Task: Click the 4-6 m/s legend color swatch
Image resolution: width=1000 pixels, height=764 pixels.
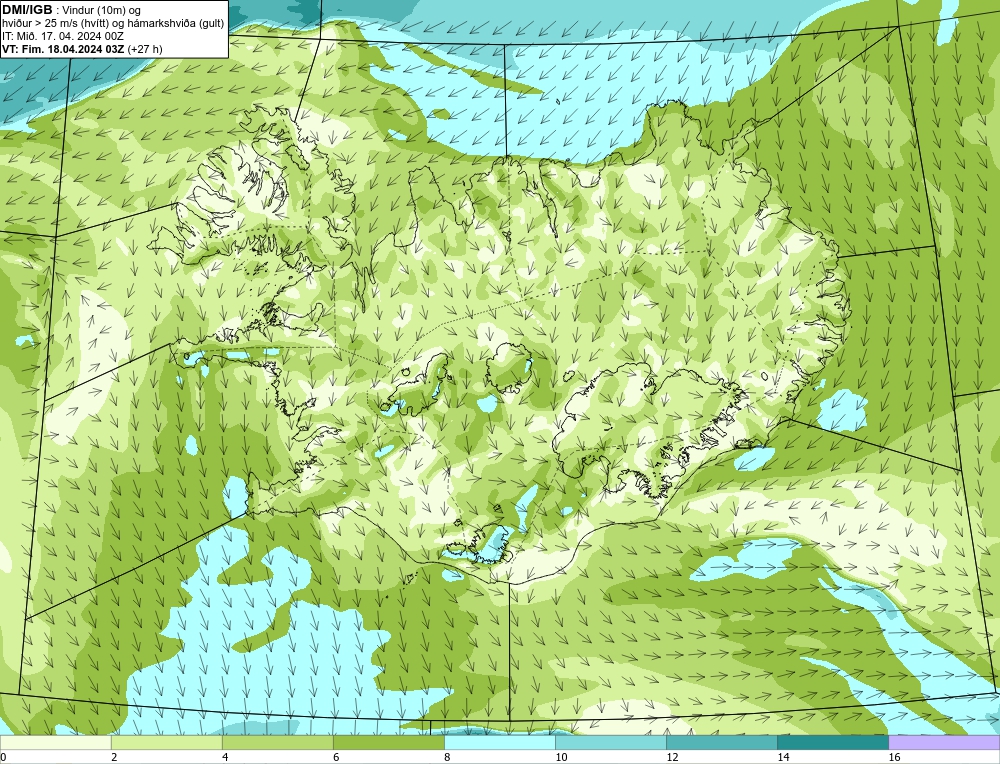Action: [277, 742]
